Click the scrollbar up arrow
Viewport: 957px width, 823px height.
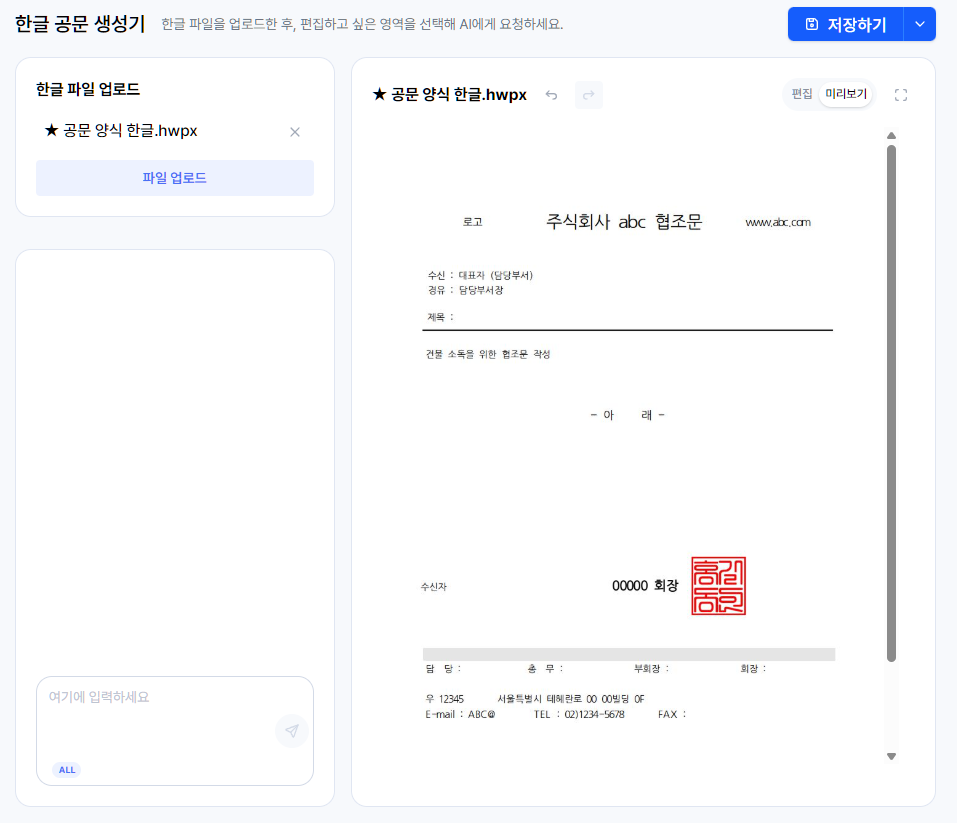tap(891, 135)
